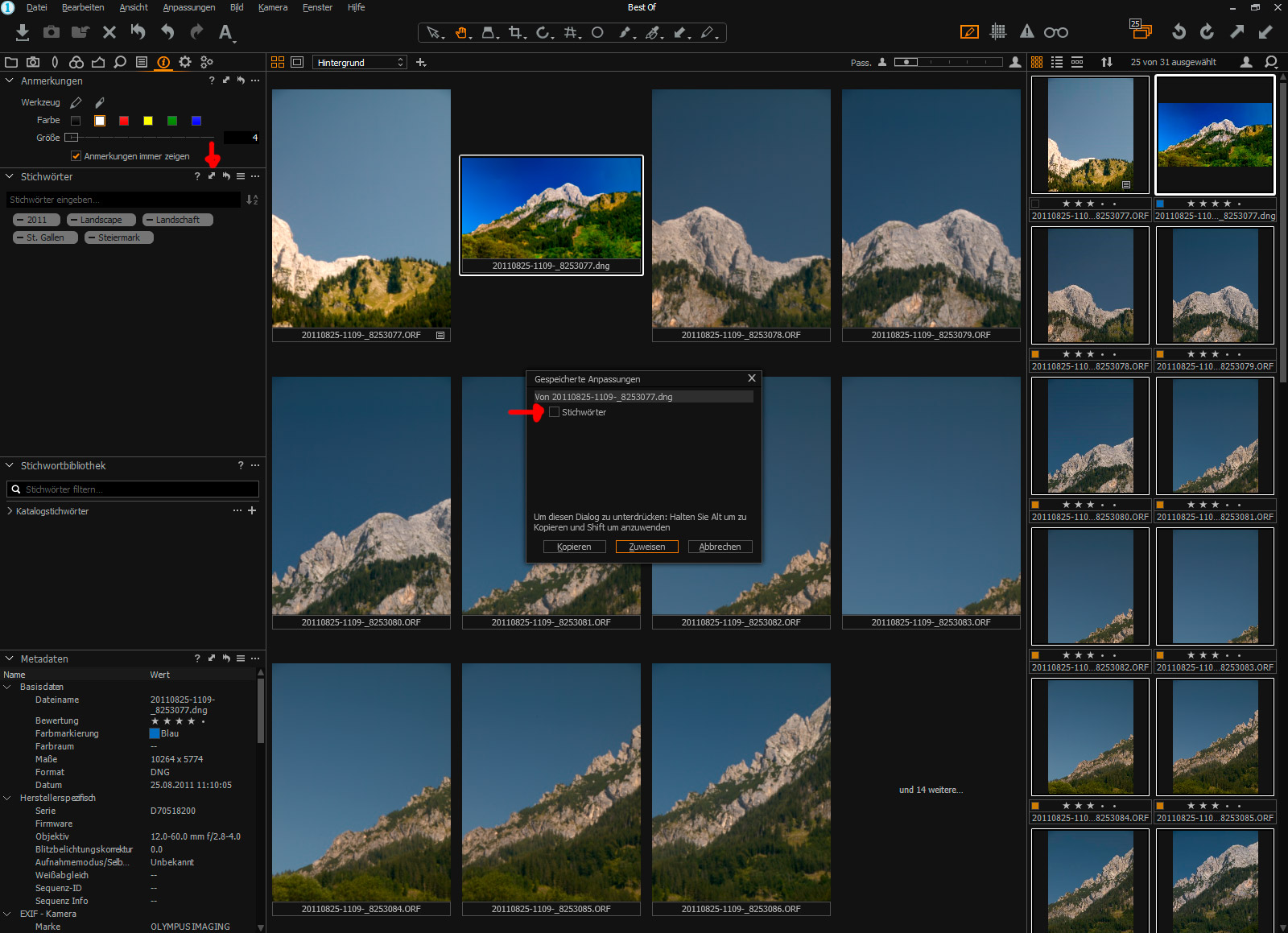This screenshot has width=1288, height=933.
Task: Collapse the Stichwortbibliothek panel
Action: pos(10,465)
